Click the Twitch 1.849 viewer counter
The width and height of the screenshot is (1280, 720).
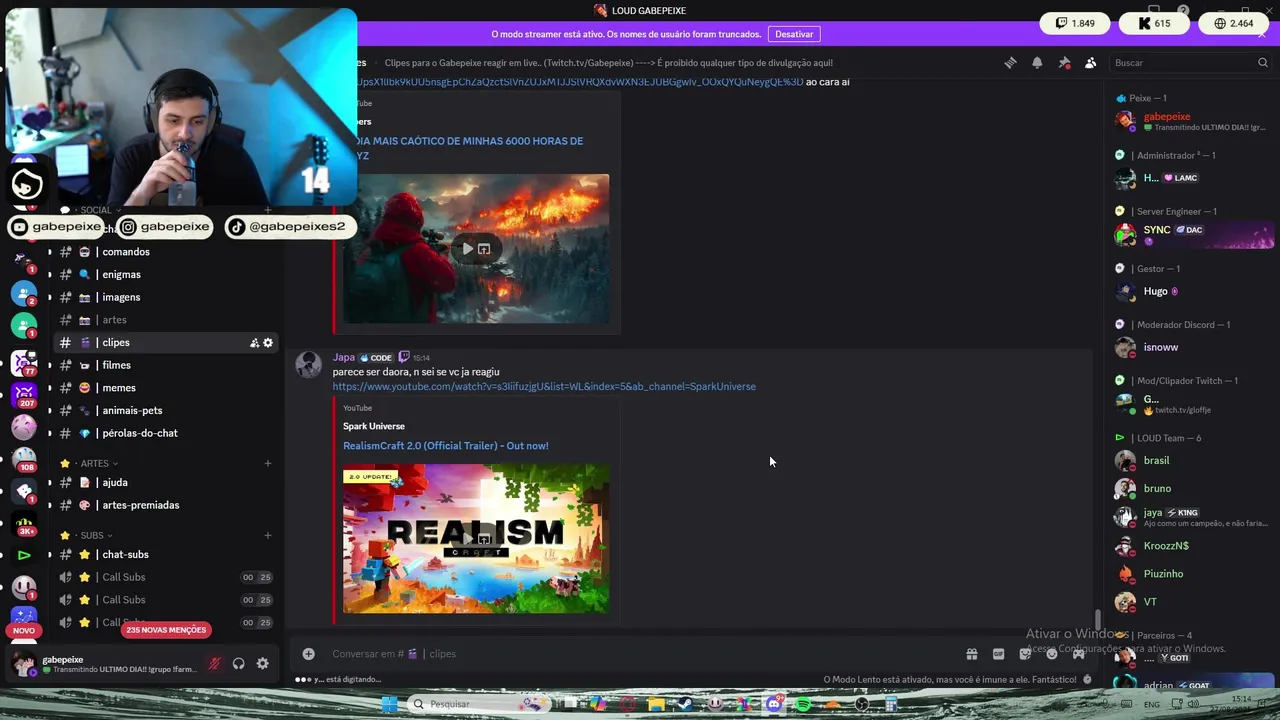(1075, 23)
